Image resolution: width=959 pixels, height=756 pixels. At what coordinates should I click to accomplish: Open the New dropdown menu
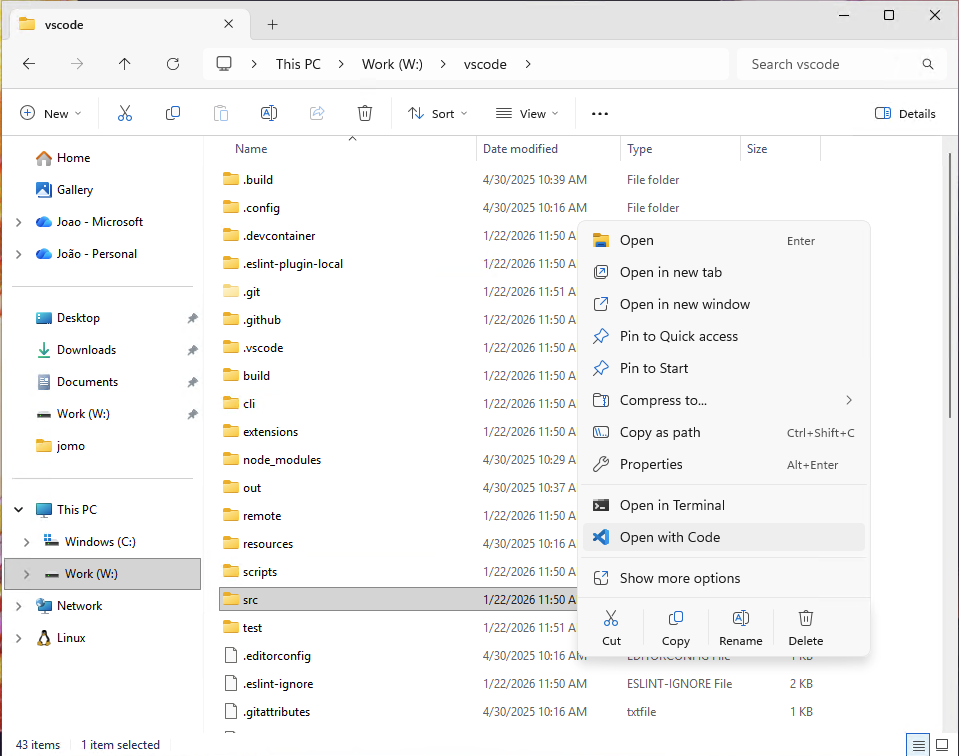(x=51, y=113)
